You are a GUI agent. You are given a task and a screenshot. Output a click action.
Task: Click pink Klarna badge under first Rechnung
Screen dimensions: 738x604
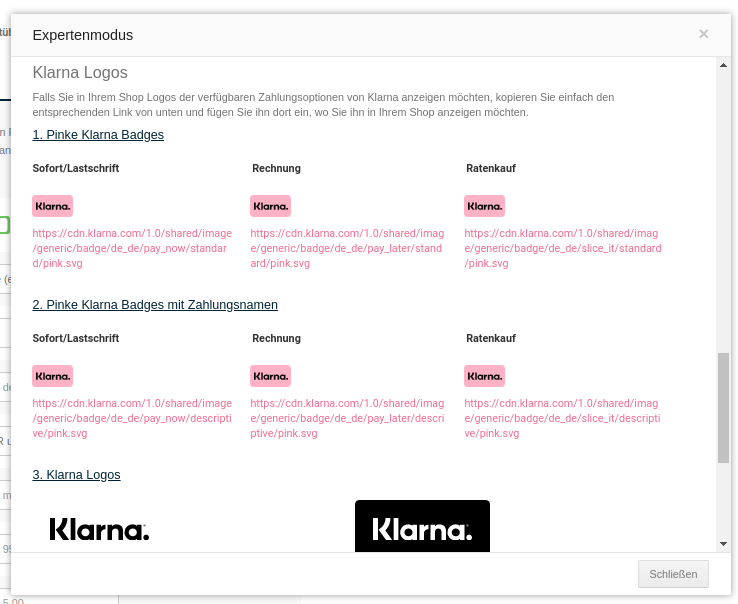(270, 206)
